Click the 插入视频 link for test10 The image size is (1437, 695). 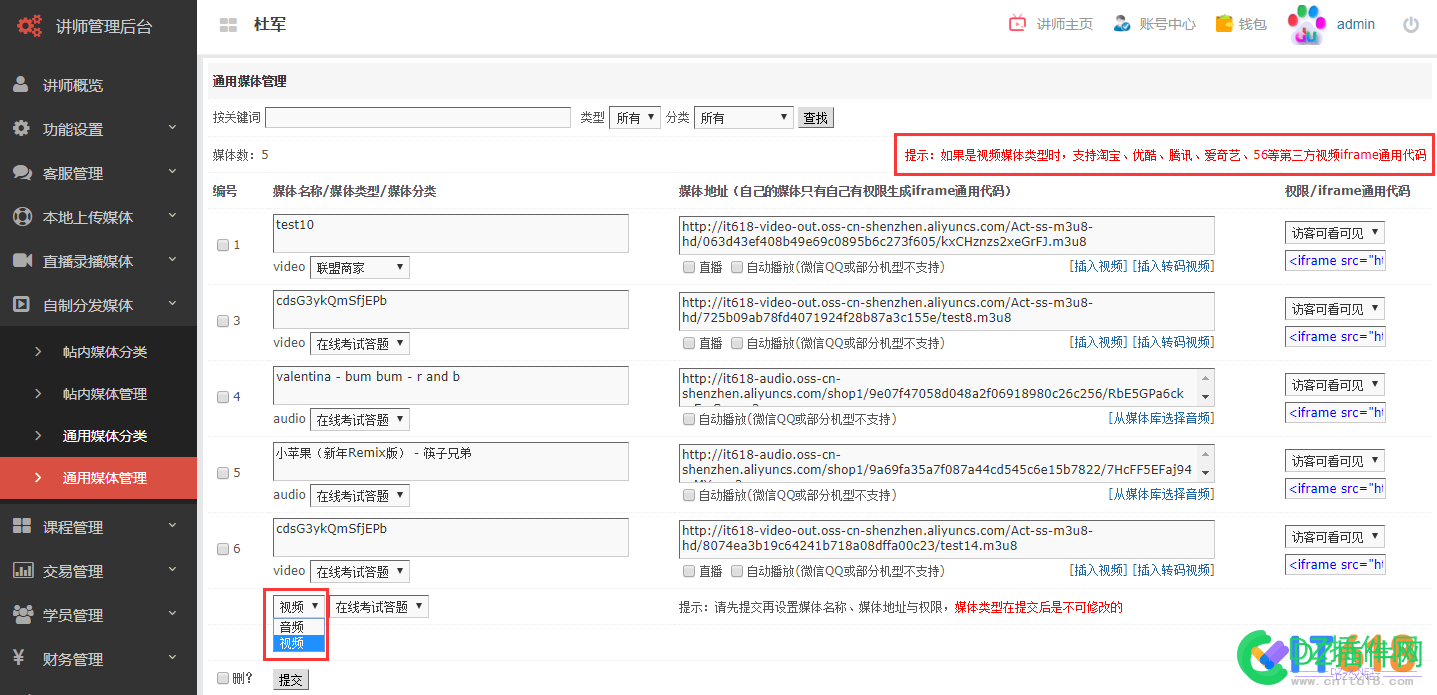[x=1098, y=266]
